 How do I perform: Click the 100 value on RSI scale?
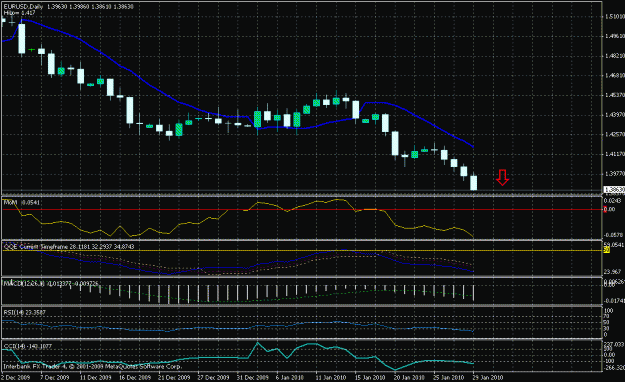pyautogui.click(x=609, y=311)
